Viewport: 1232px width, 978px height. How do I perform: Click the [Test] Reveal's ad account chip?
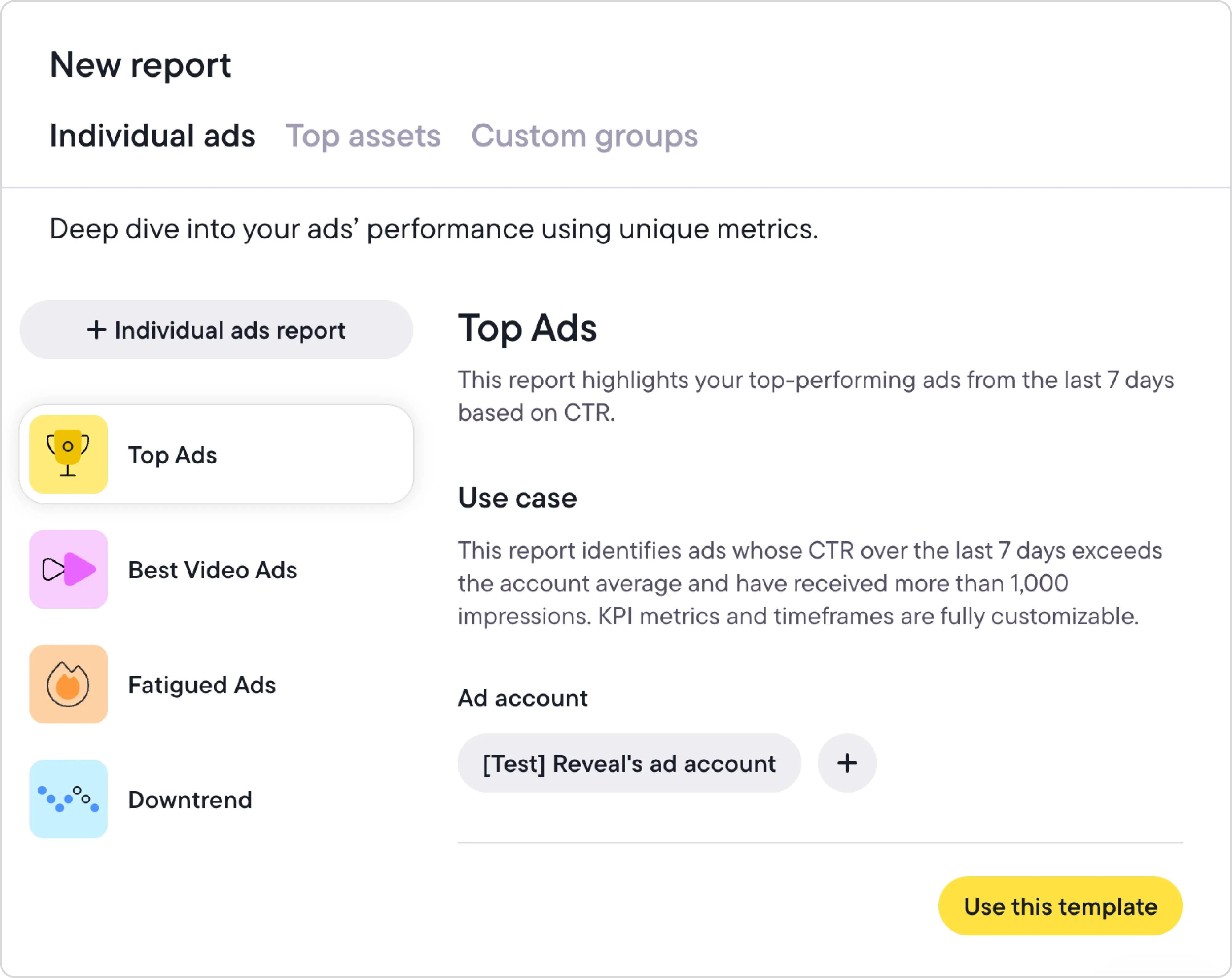pos(629,764)
